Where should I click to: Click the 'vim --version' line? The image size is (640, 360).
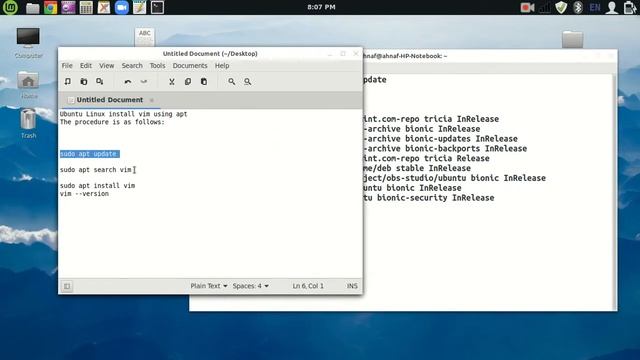click(x=84, y=194)
